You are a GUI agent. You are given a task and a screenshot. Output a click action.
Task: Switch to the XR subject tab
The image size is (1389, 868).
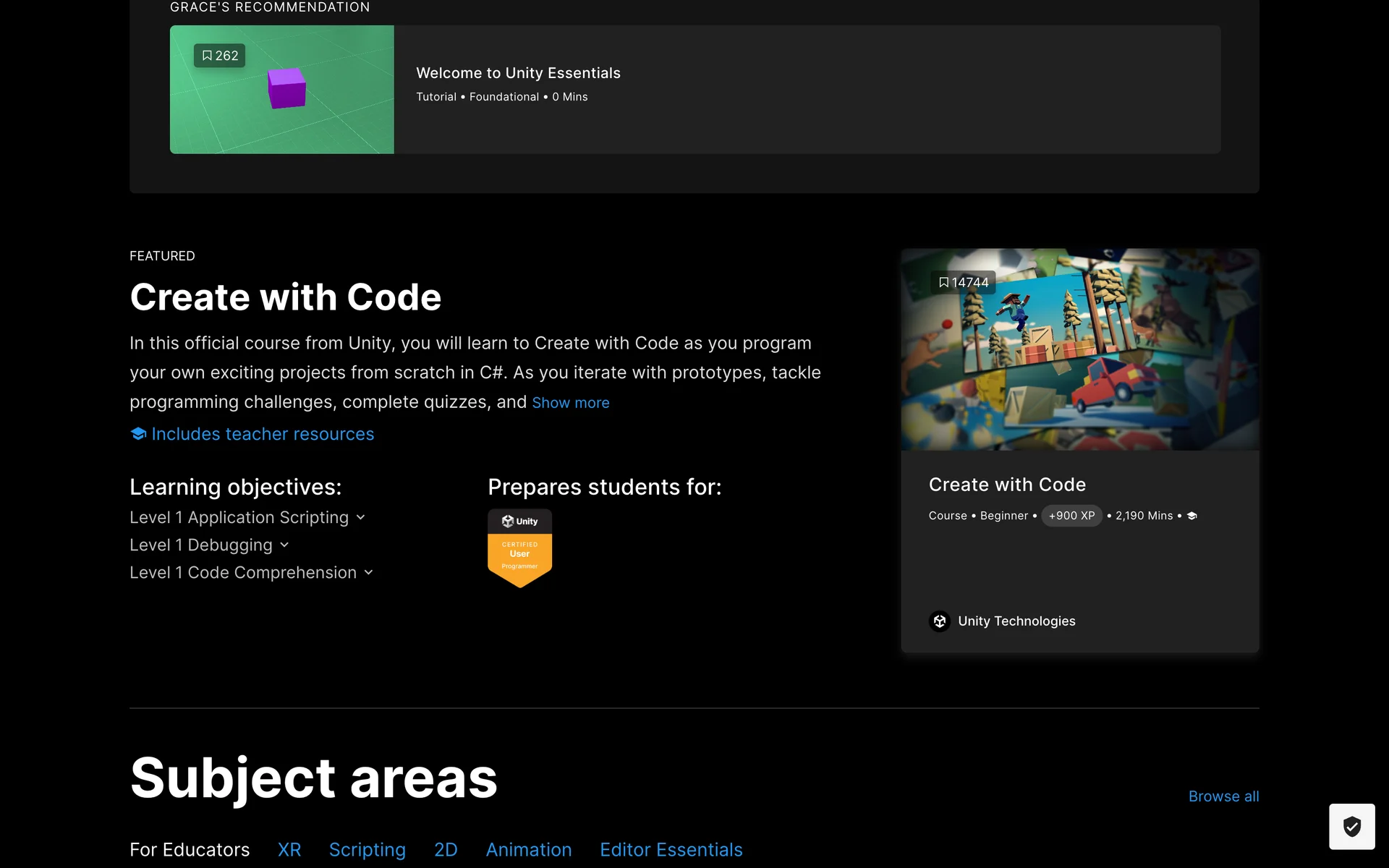(x=289, y=849)
